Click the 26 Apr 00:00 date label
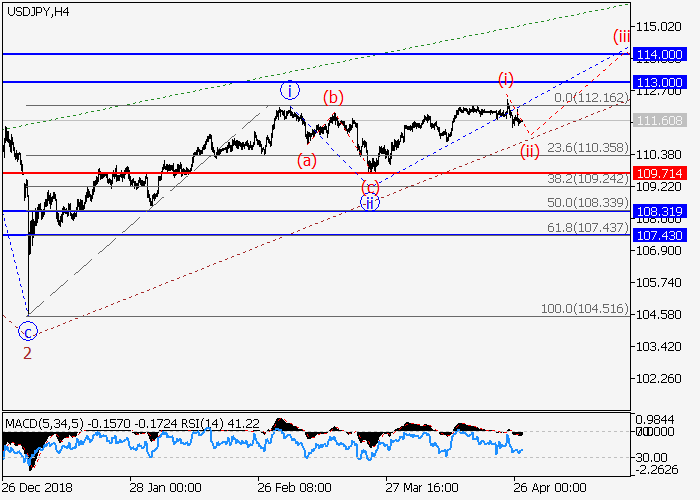 coord(549,487)
